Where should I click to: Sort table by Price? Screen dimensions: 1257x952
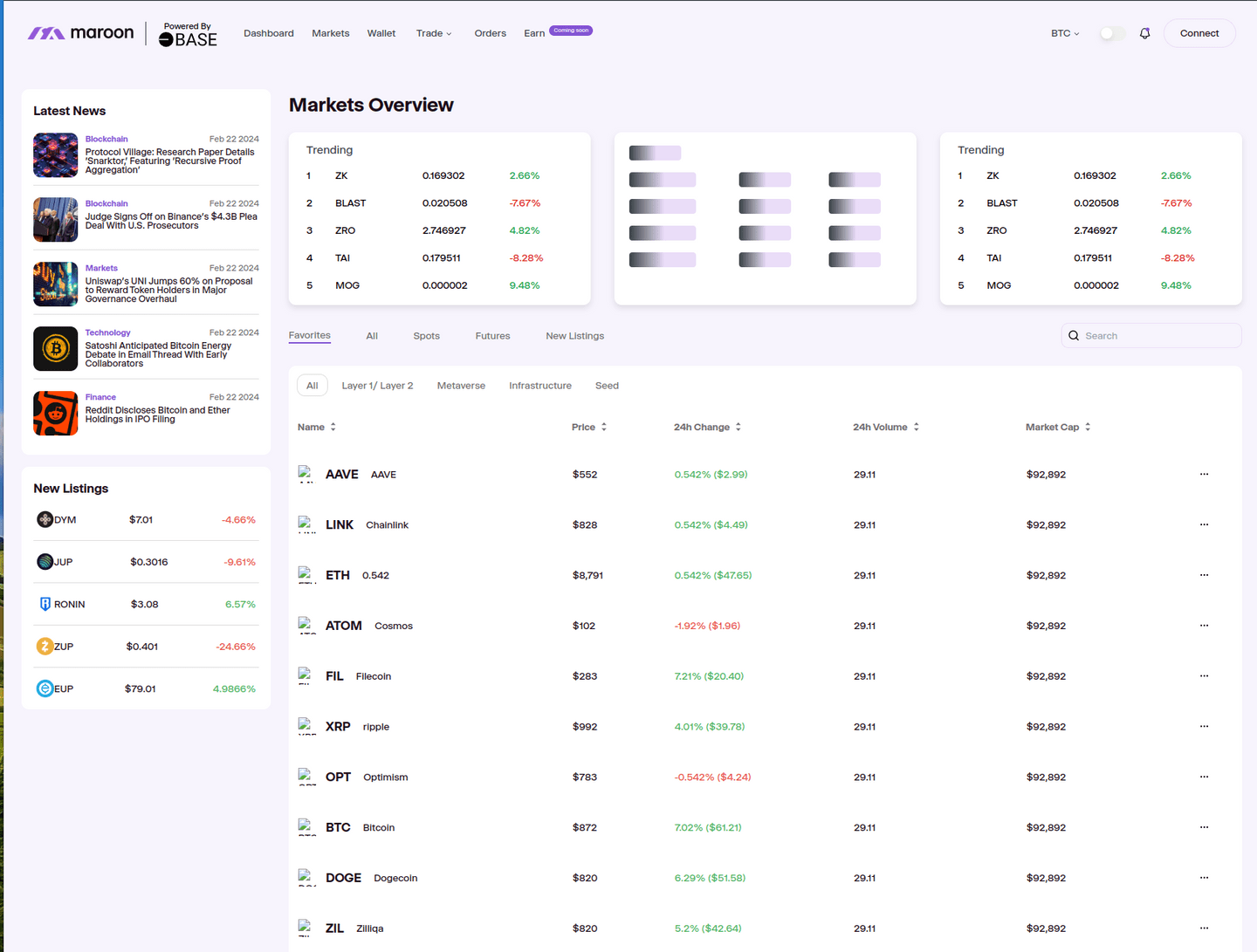coord(589,427)
